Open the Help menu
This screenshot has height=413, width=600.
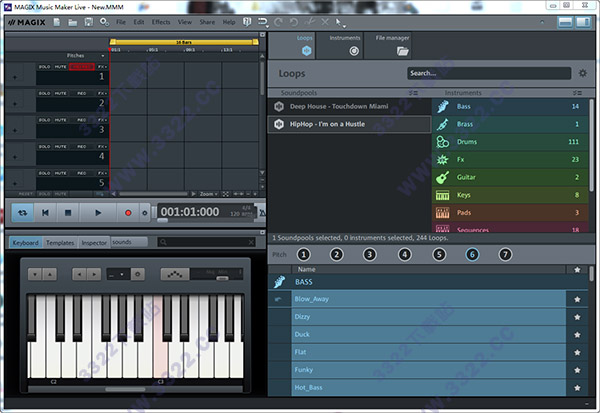[229, 22]
